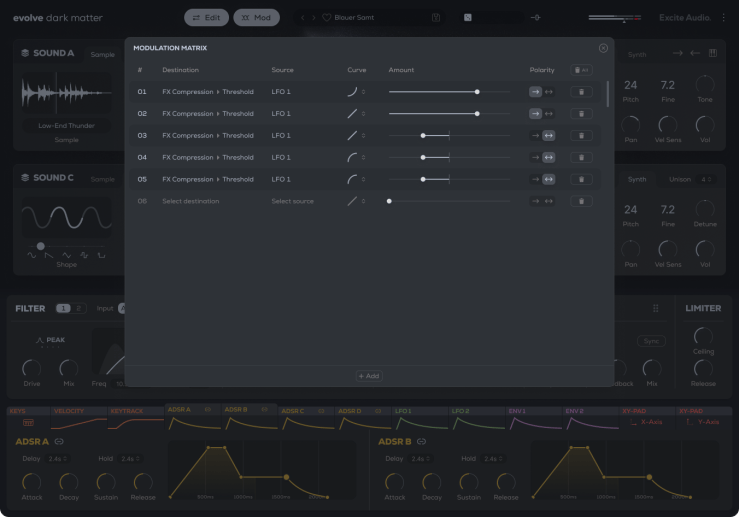Click the Sync button near Limiter
Image resolution: width=739 pixels, height=517 pixels.
click(651, 341)
